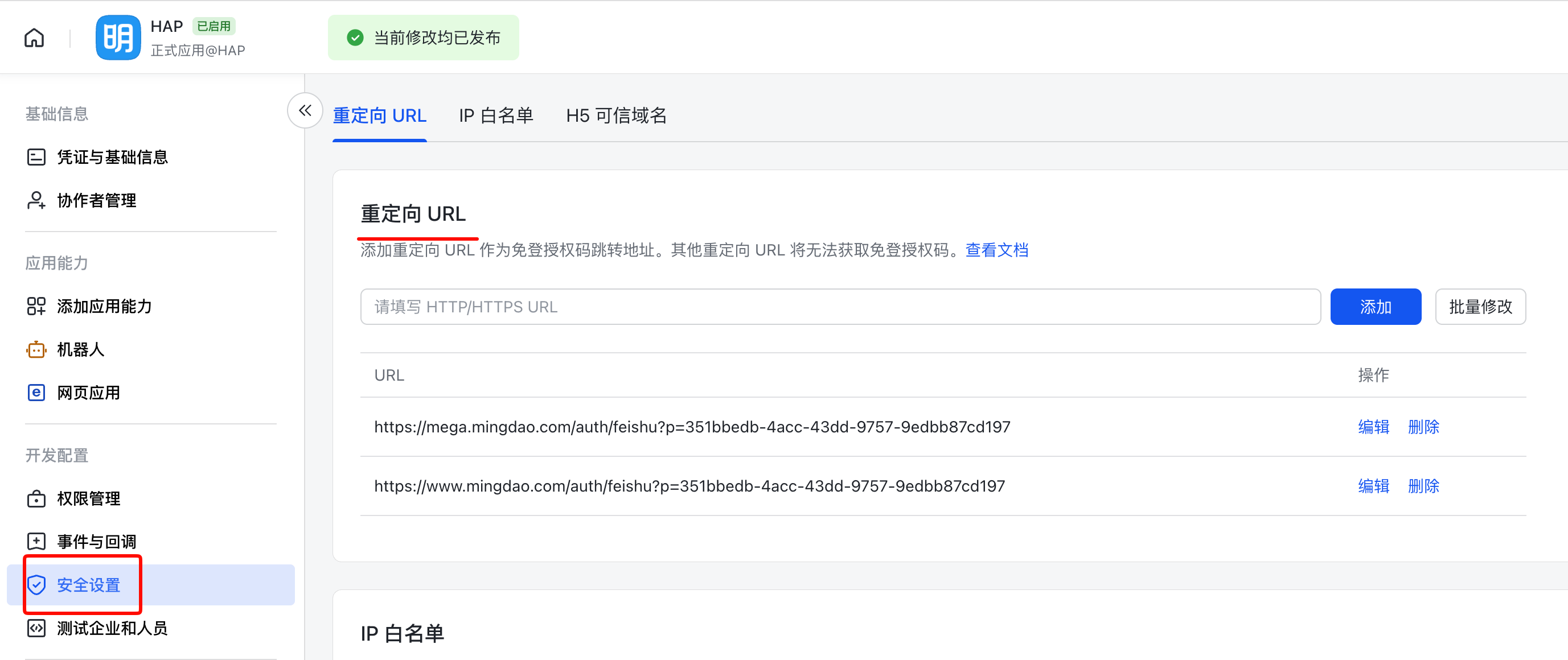Click the 重定向 URL section heading
1568x660 pixels.
coord(413,214)
